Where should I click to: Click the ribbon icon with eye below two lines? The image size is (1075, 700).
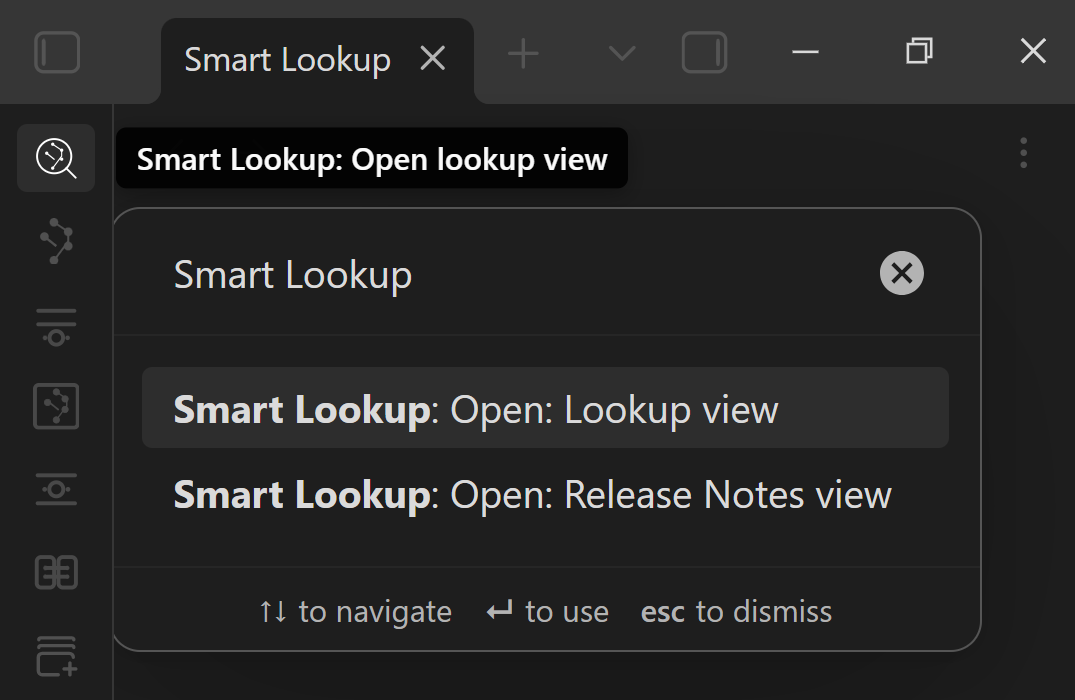point(56,326)
